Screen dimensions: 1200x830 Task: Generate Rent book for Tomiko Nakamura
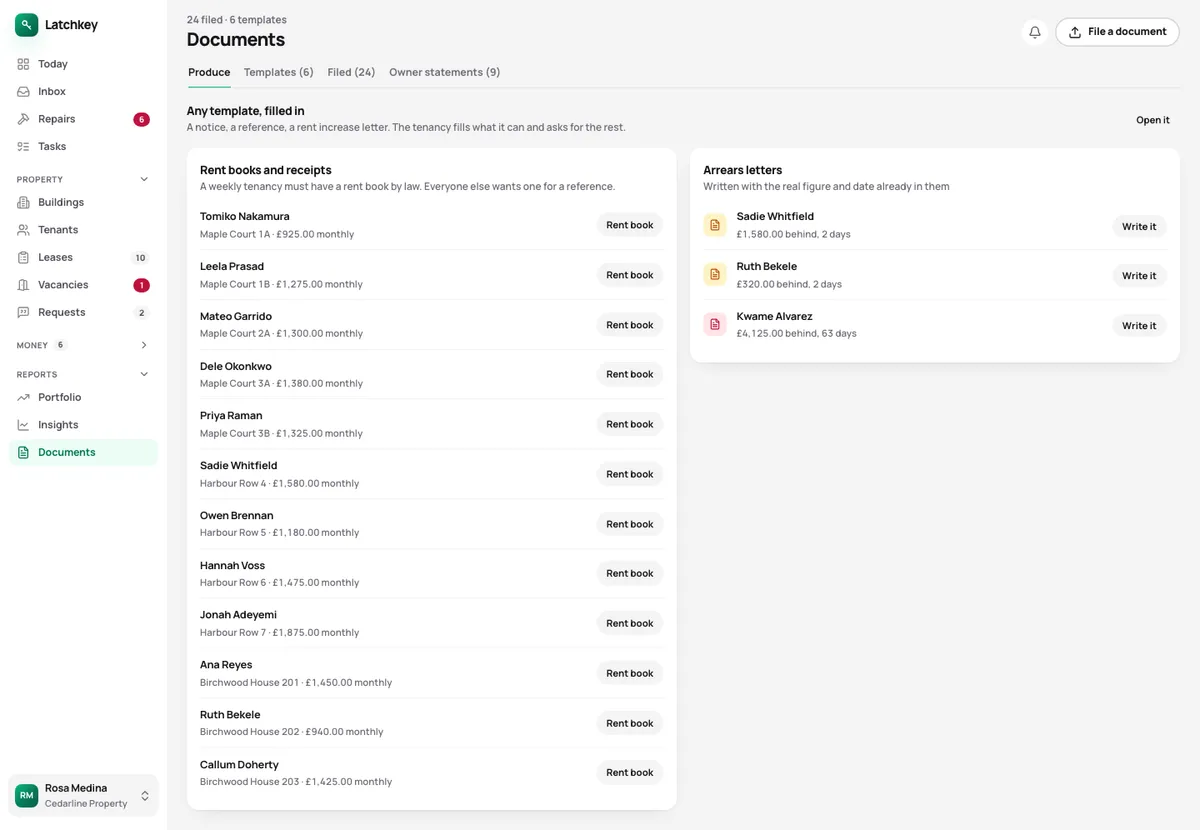coord(630,226)
